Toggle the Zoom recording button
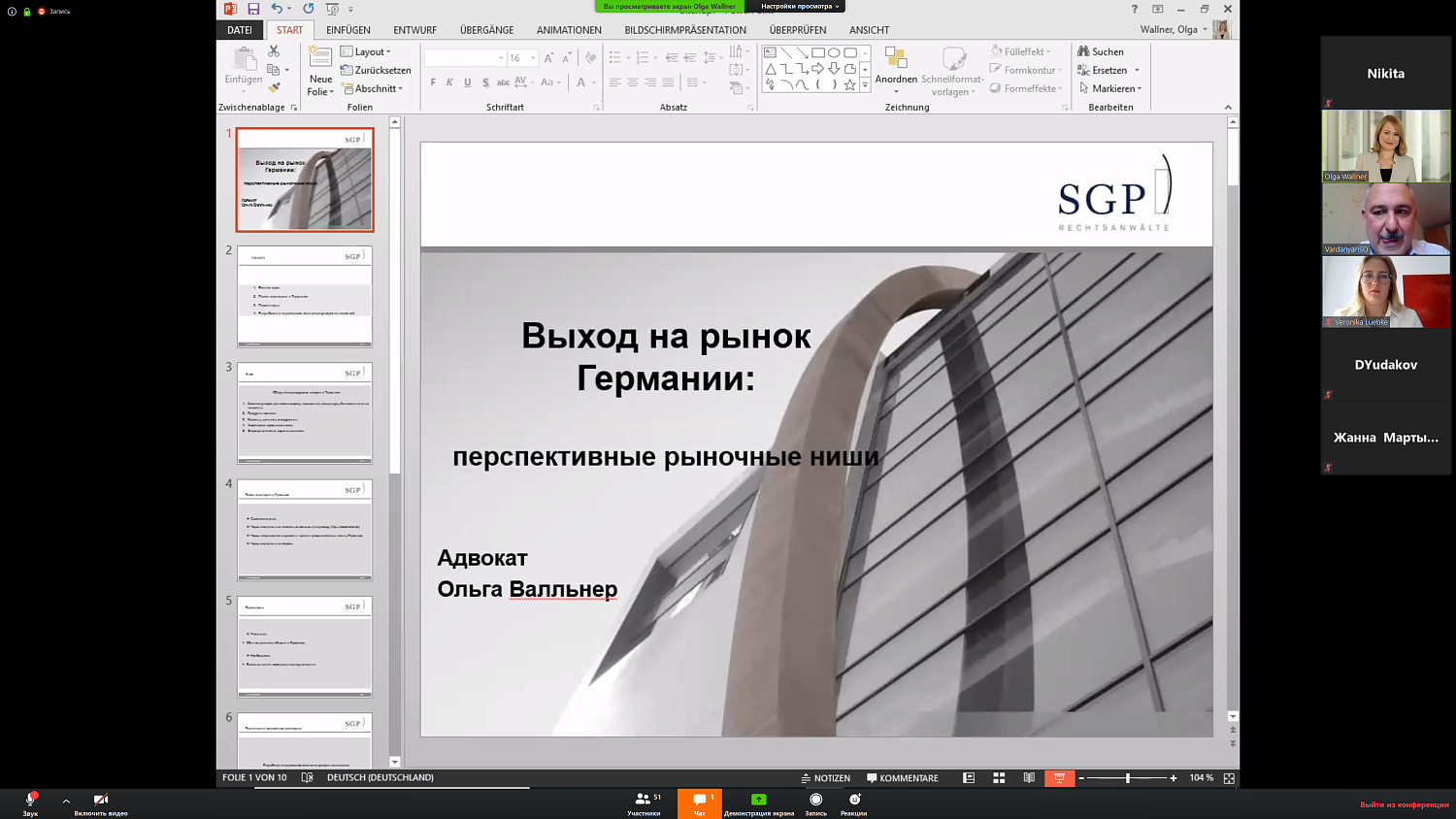This screenshot has height=819, width=1456. coord(815,802)
